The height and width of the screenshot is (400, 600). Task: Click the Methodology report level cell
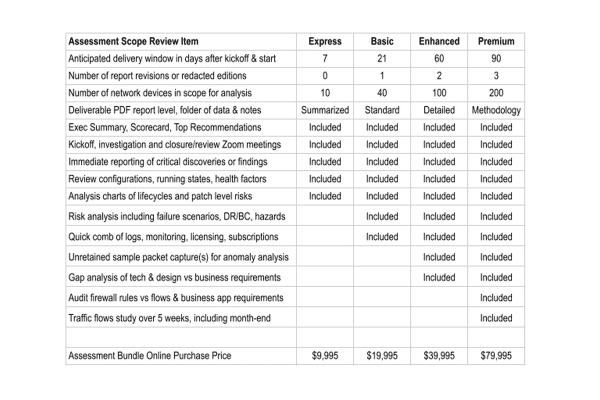496,110
